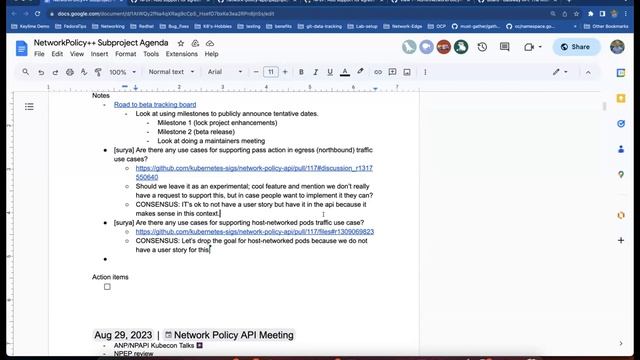
Task: Hide side panel using bottom chevron
Action: point(621,343)
